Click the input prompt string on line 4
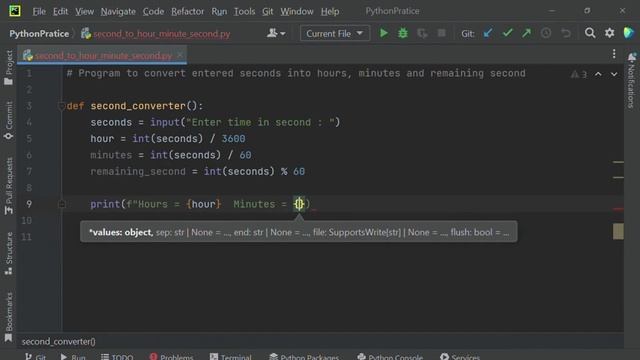Viewport: 640px width, 360px height. [x=260, y=122]
